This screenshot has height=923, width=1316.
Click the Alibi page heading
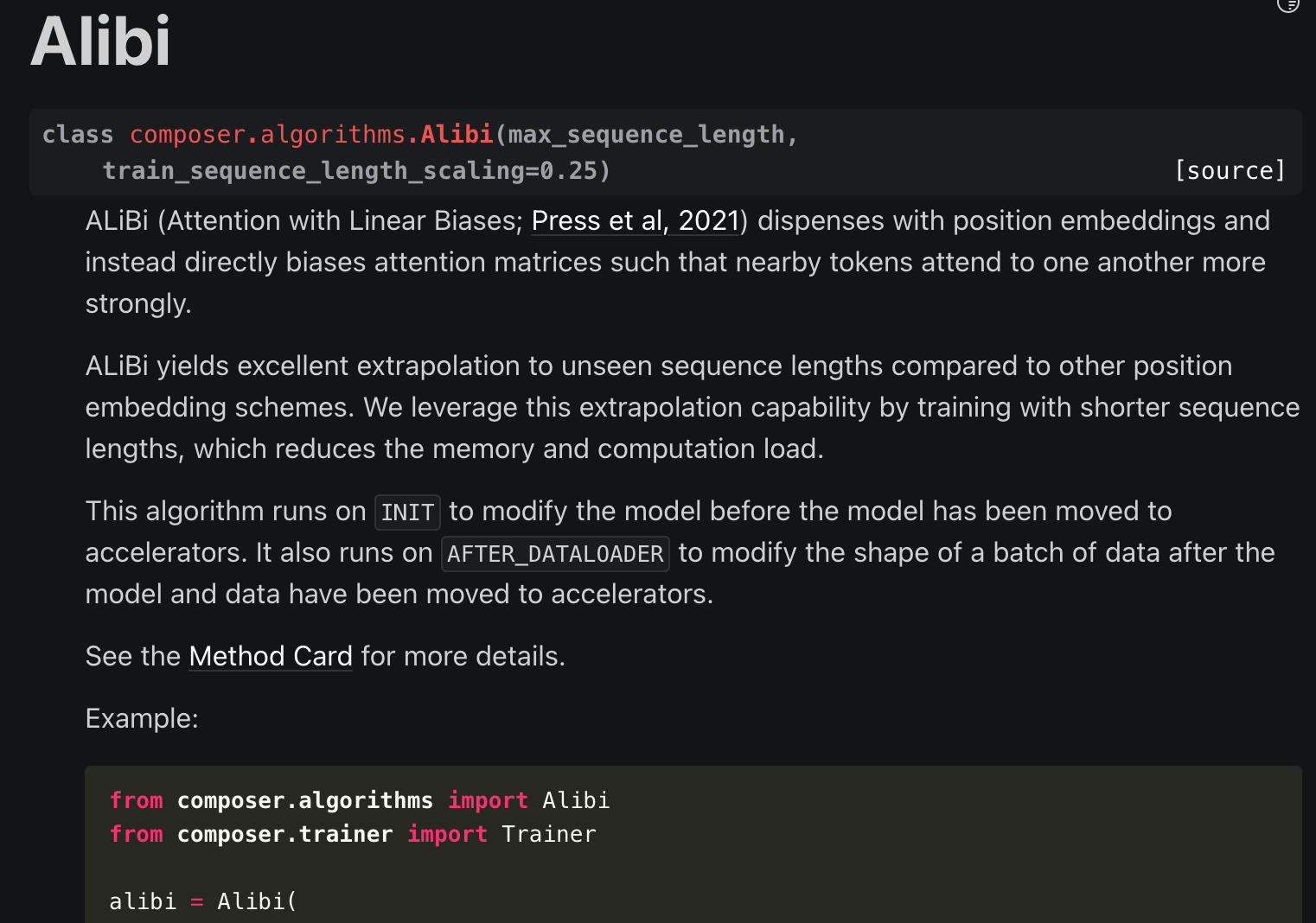pyautogui.click(x=100, y=41)
